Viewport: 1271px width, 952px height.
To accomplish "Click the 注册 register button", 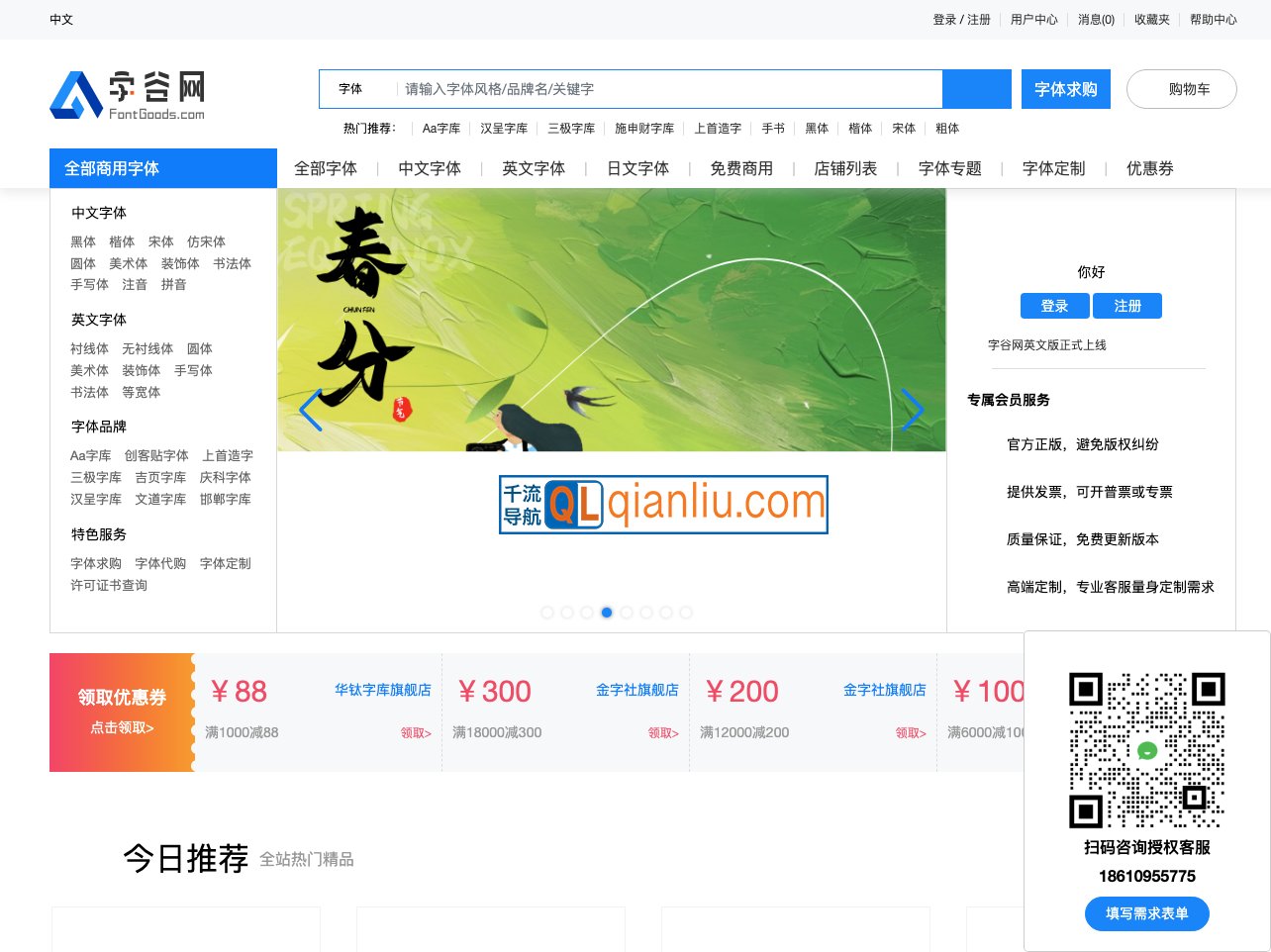I will 1127,306.
